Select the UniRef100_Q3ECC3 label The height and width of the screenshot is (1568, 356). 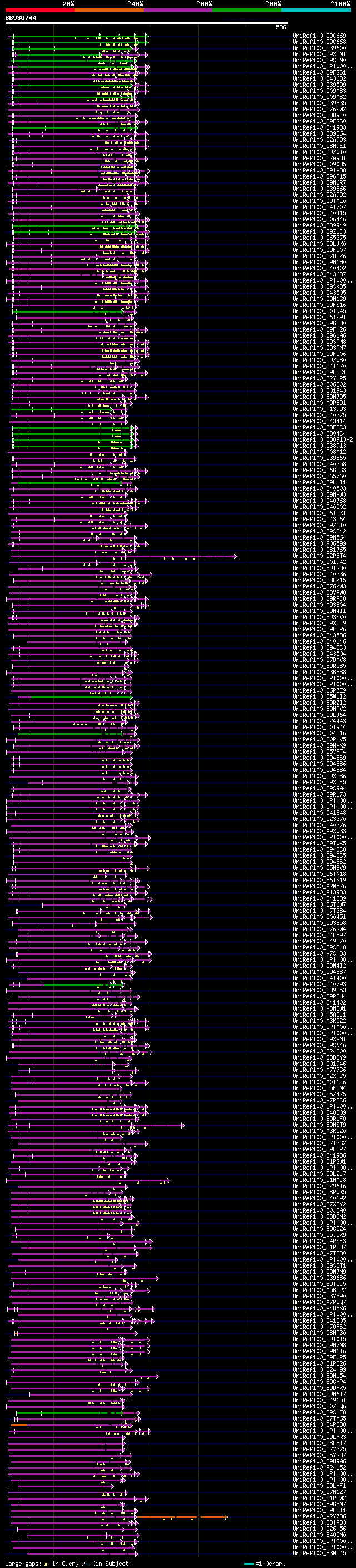click(319, 427)
